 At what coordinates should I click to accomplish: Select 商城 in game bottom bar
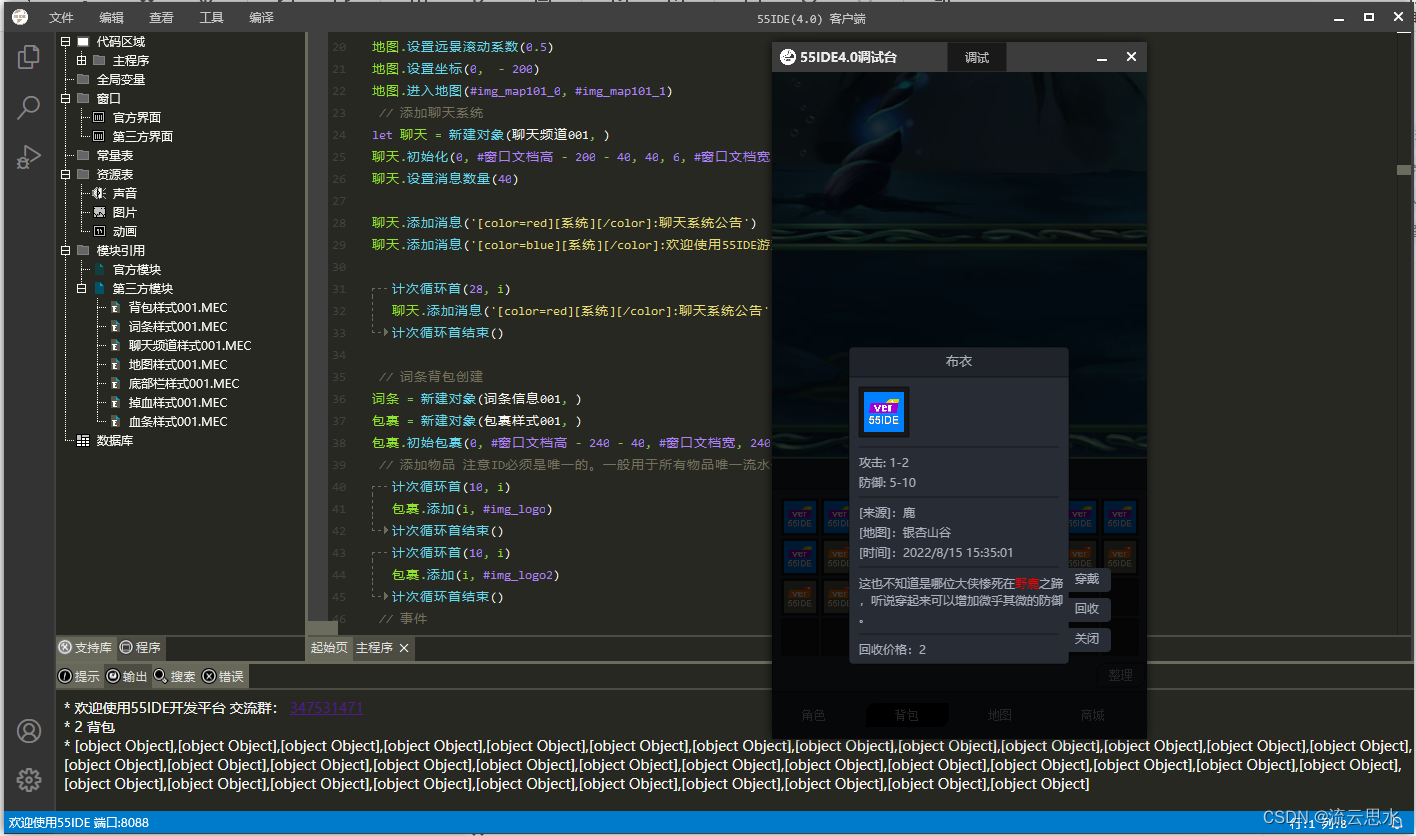(1092, 715)
